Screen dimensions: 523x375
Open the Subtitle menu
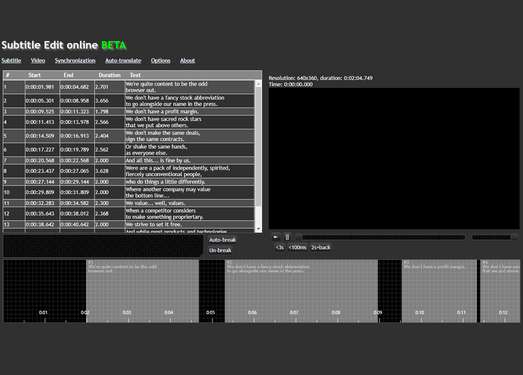click(x=11, y=60)
